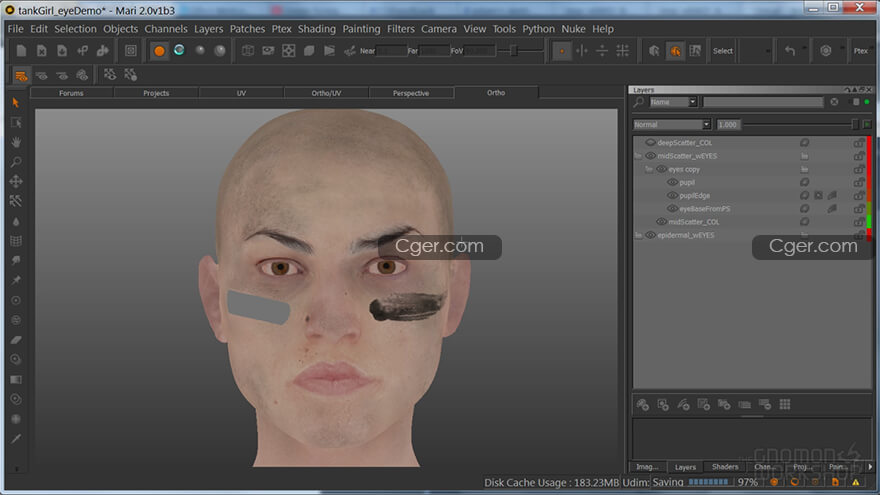Viewport: 880px width, 495px height.
Task: Toggle visibility of epidermal_wEYES group
Action: pos(650,235)
